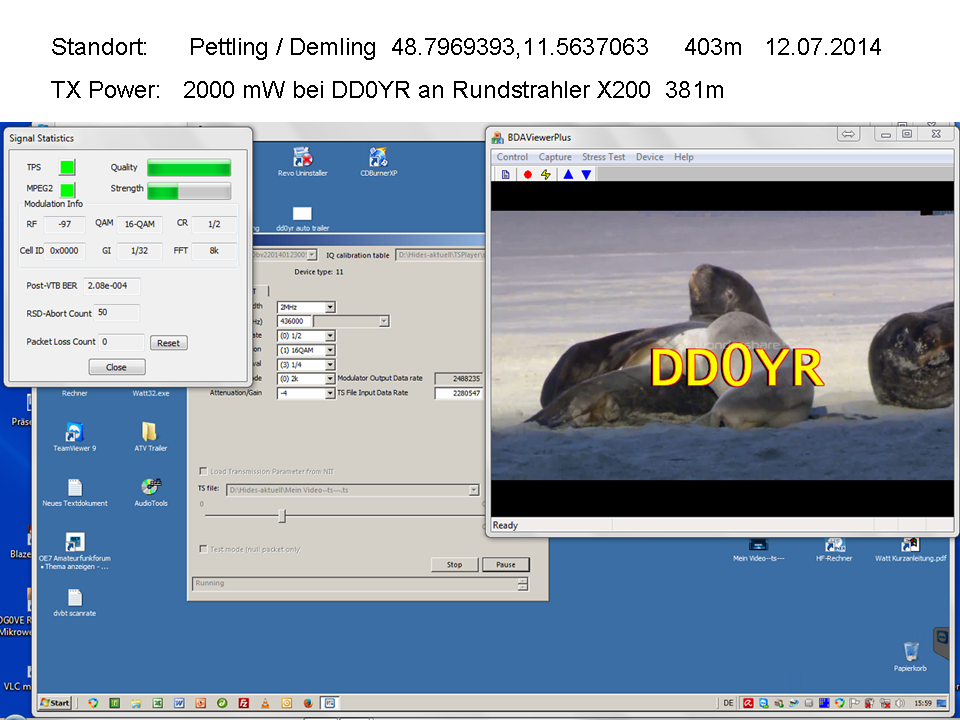Open the CDBurnerXP desktop shortcut

pyautogui.click(x=378, y=158)
